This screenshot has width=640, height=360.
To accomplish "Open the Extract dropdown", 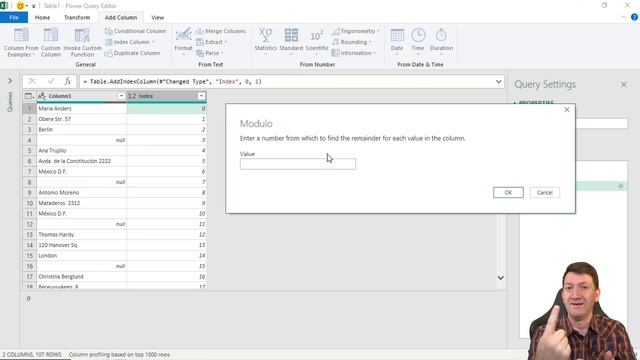I will click(x=211, y=42).
